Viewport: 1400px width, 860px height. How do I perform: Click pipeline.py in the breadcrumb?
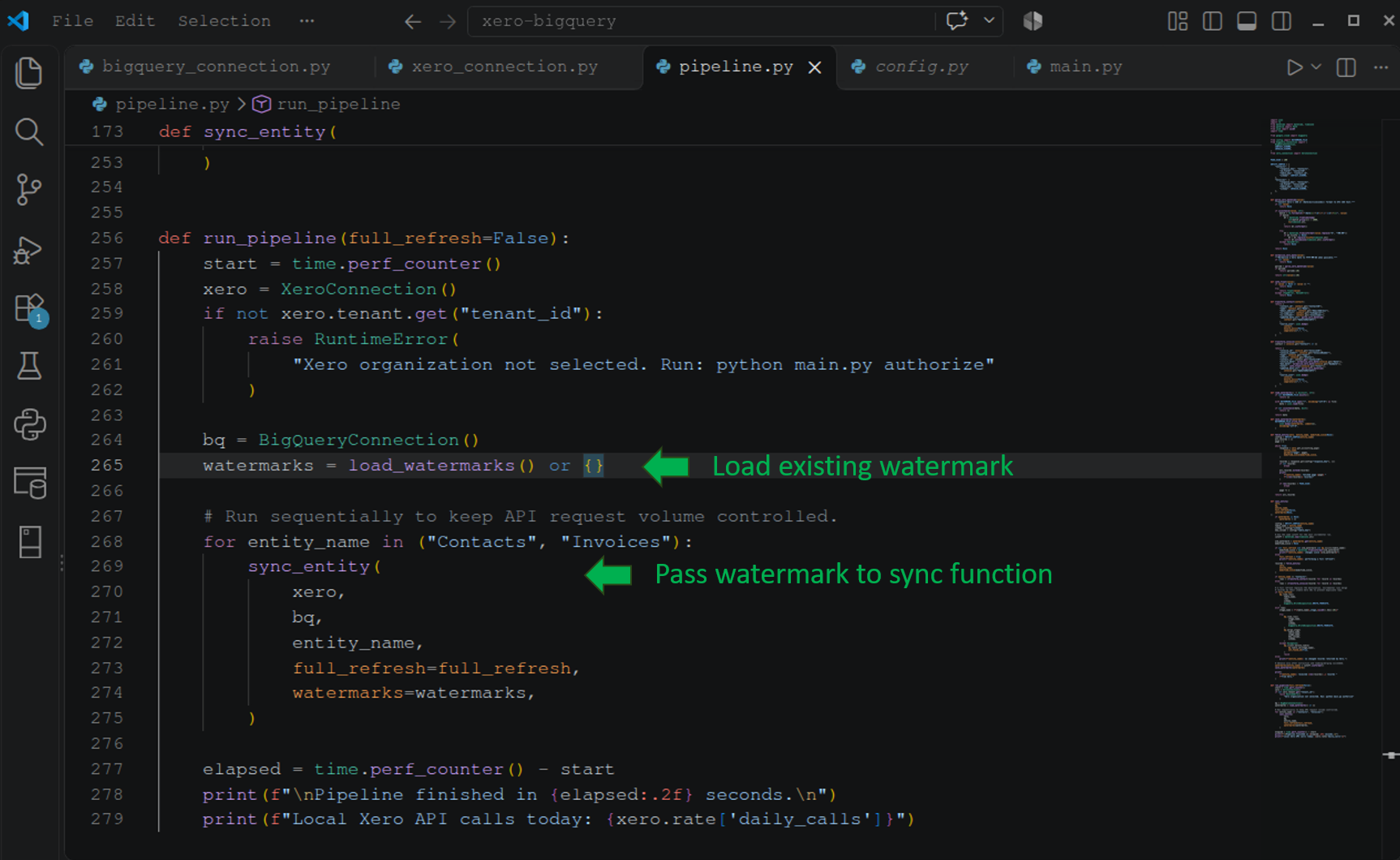point(172,104)
